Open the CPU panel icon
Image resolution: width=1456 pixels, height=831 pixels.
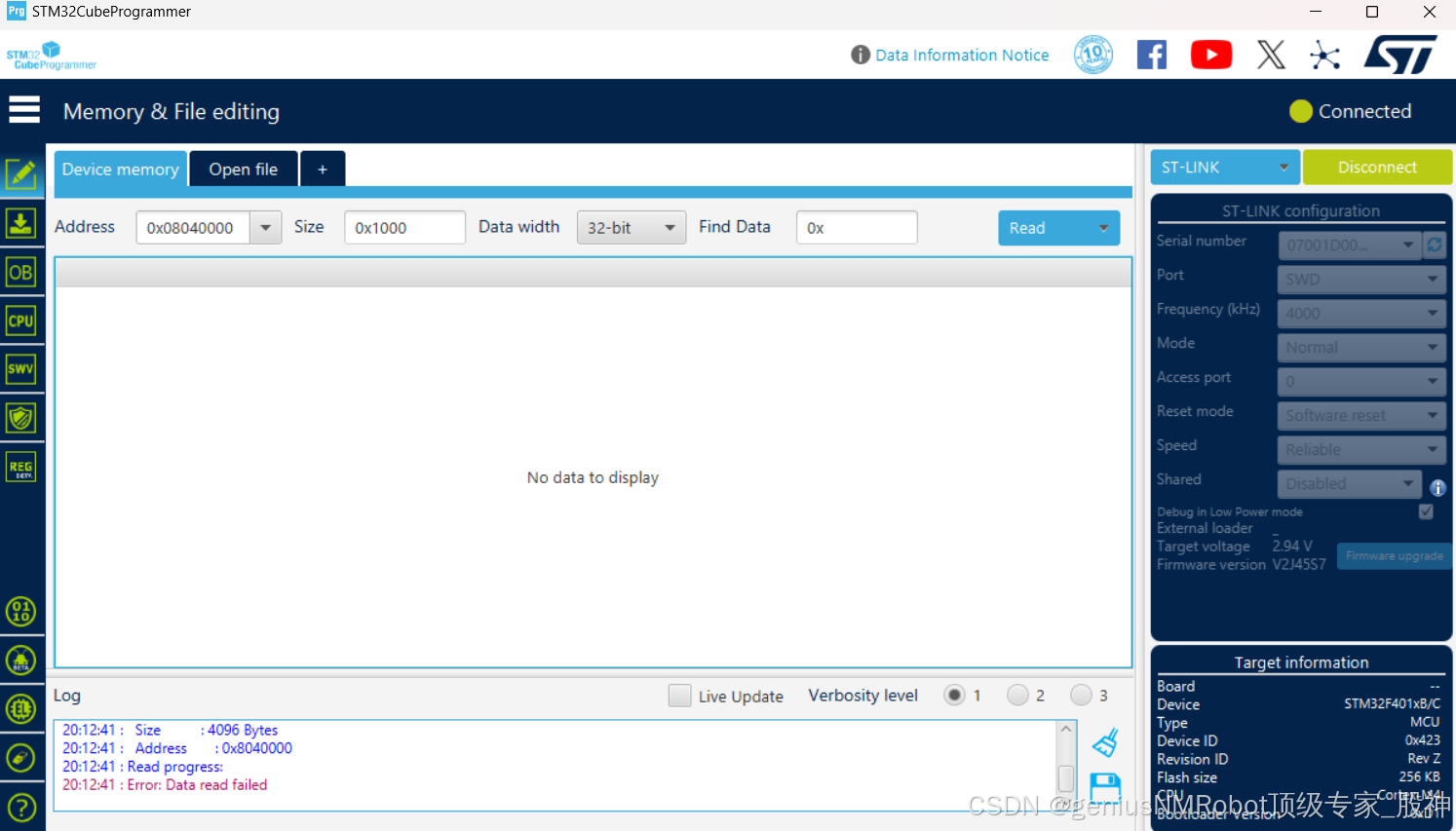click(x=21, y=321)
